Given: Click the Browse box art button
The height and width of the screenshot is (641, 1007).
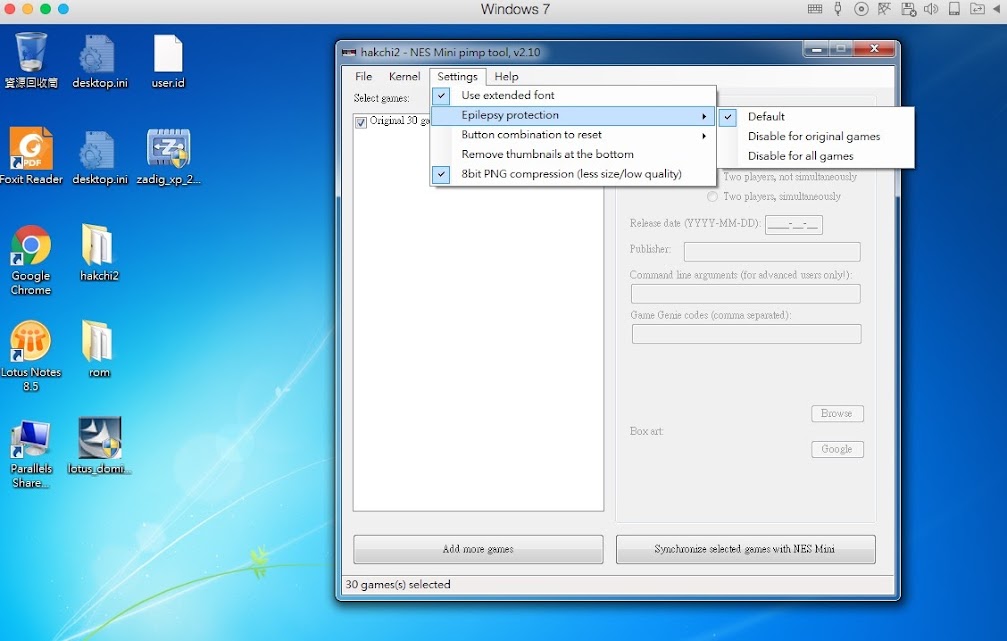Looking at the screenshot, I should [837, 414].
